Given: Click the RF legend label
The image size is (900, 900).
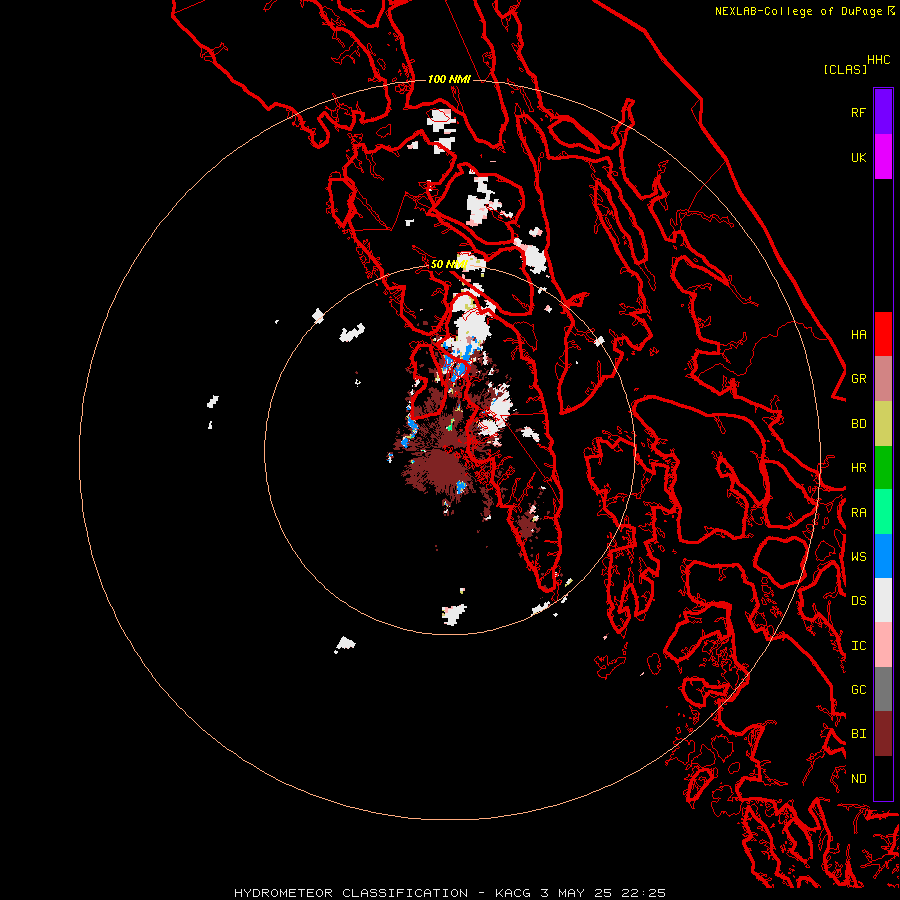Looking at the screenshot, I should [858, 112].
